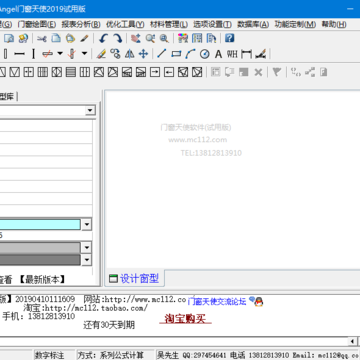
Task: Select the four-arrow move tool
Action: [x=143, y=54]
